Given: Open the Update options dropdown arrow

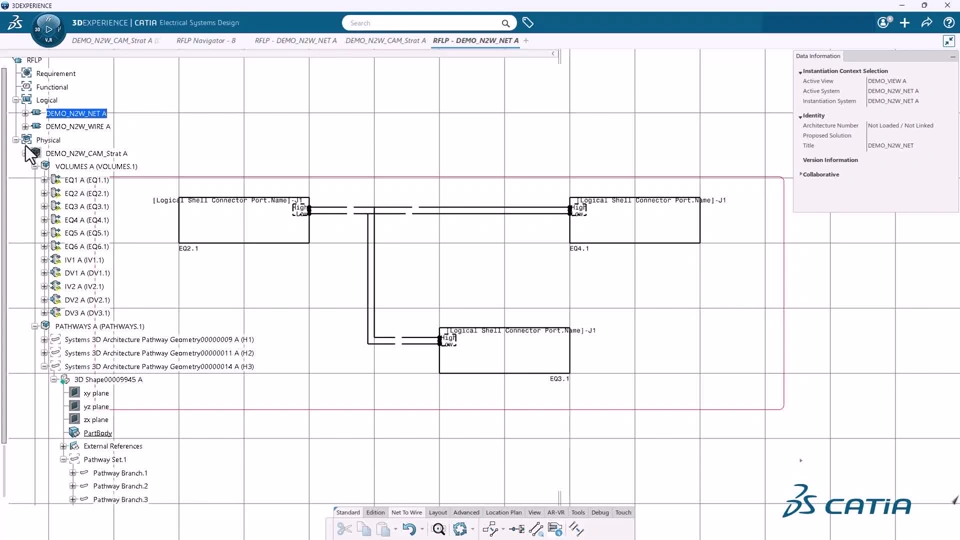Looking at the screenshot, I should pos(473,530).
